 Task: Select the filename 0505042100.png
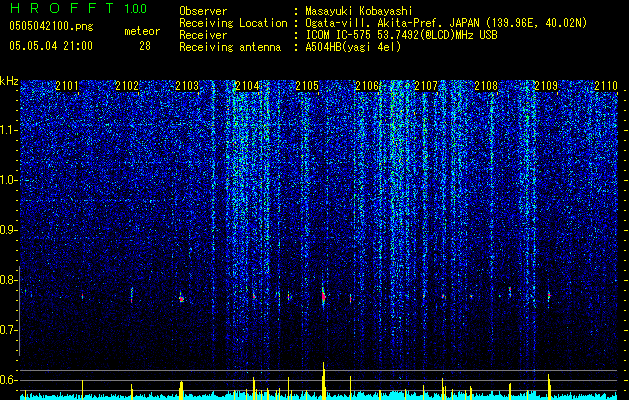pyautogui.click(x=51, y=26)
